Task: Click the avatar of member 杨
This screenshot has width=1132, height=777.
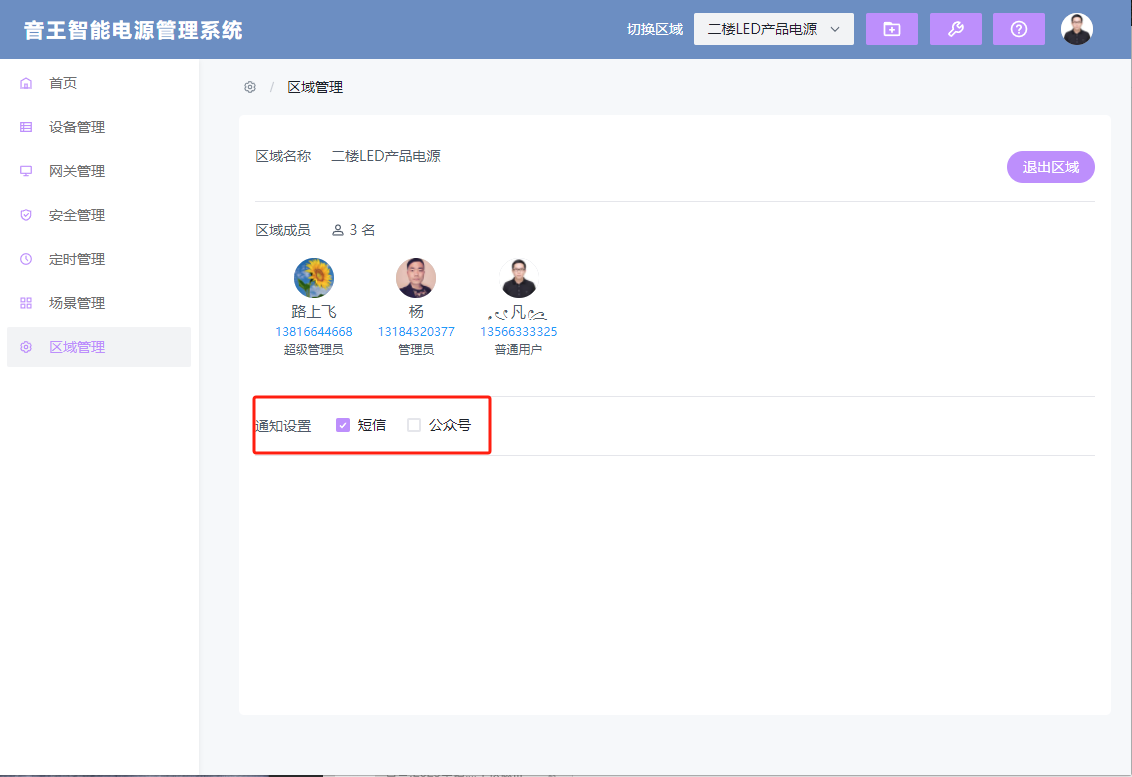Action: click(x=415, y=278)
